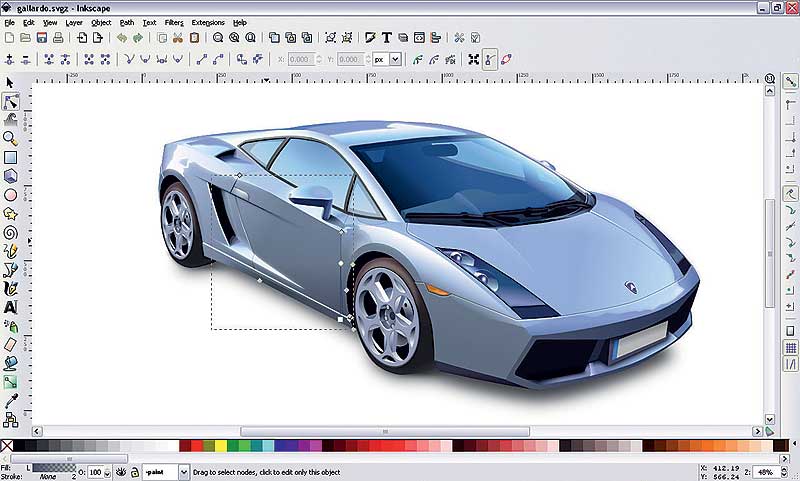Select the 3D Box tool

tap(10, 176)
